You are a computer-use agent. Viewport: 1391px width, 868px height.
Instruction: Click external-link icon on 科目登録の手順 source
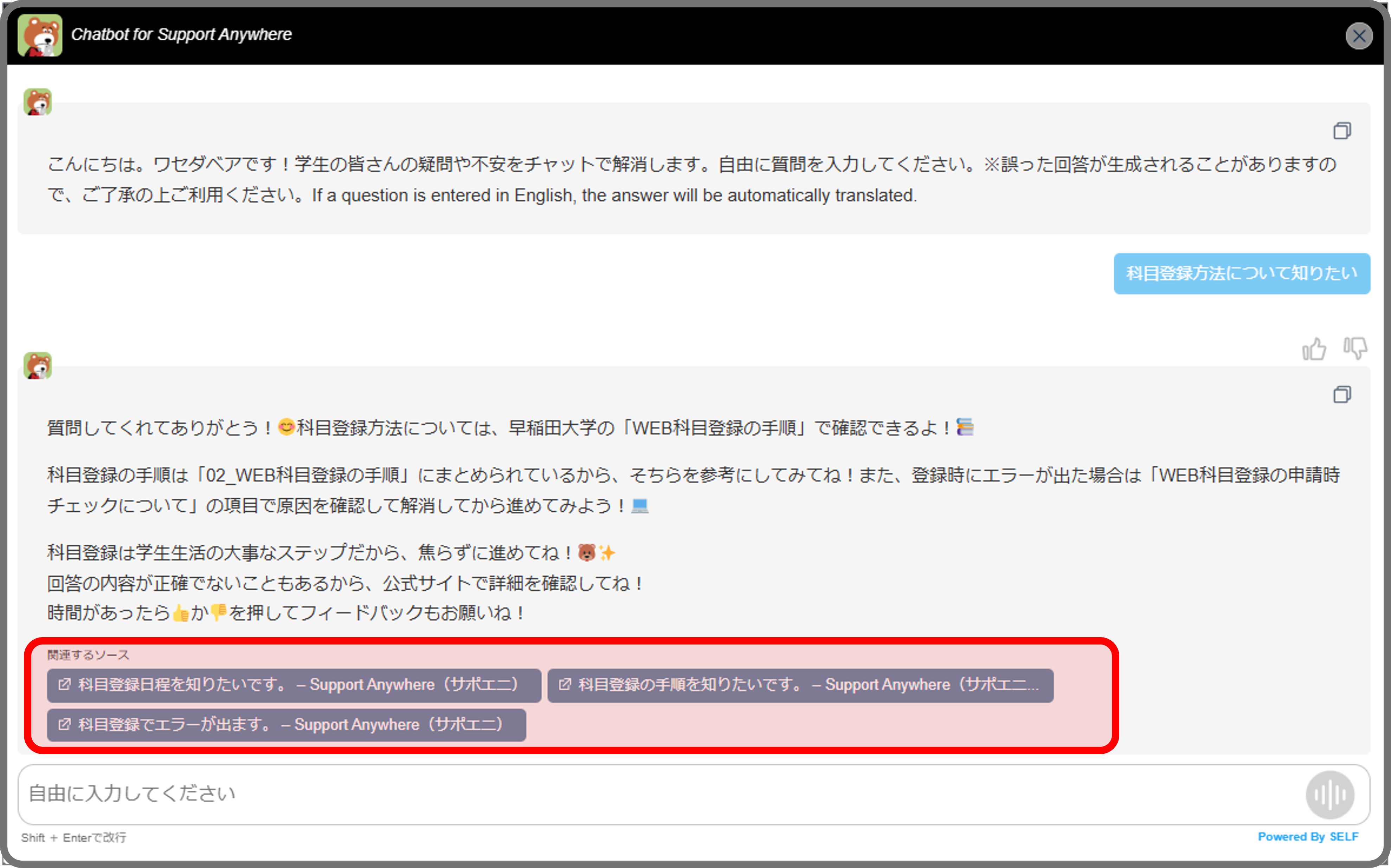[565, 684]
